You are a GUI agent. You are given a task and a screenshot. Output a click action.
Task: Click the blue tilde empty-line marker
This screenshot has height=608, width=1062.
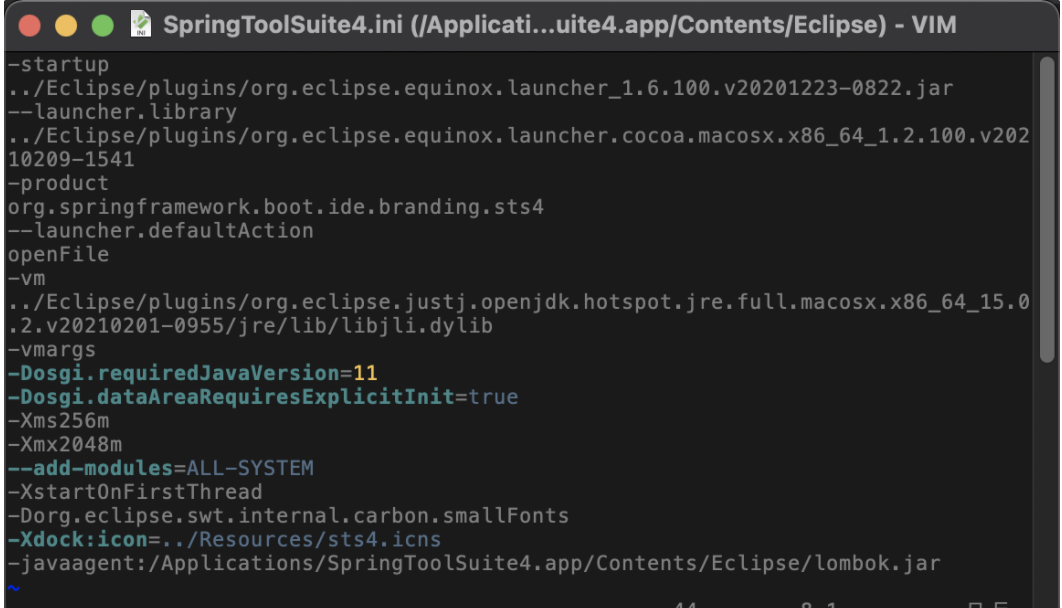click(14, 588)
